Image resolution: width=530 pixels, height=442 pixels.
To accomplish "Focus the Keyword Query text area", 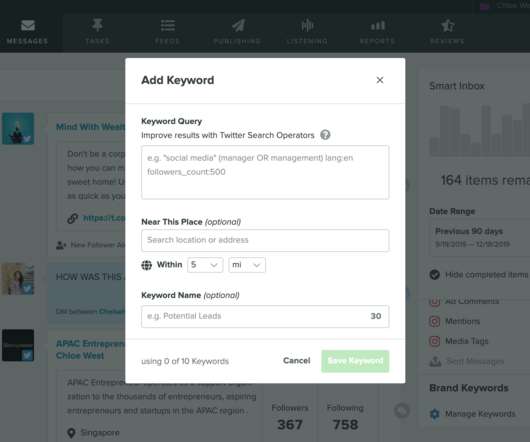I will pyautogui.click(x=265, y=172).
